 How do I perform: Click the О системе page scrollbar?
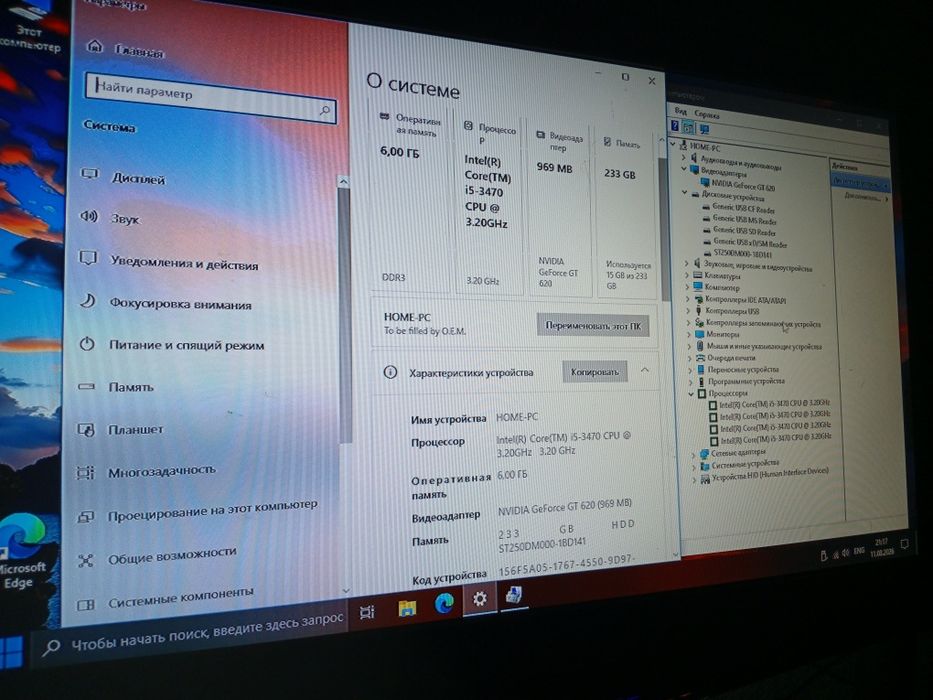point(663,229)
